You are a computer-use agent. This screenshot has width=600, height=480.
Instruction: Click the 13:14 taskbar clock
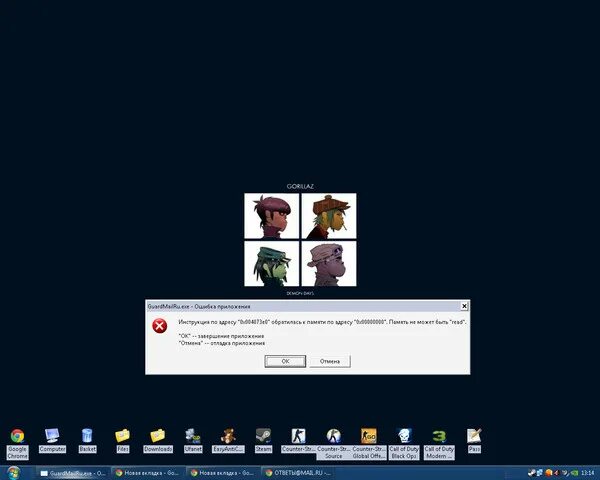[x=587, y=473]
